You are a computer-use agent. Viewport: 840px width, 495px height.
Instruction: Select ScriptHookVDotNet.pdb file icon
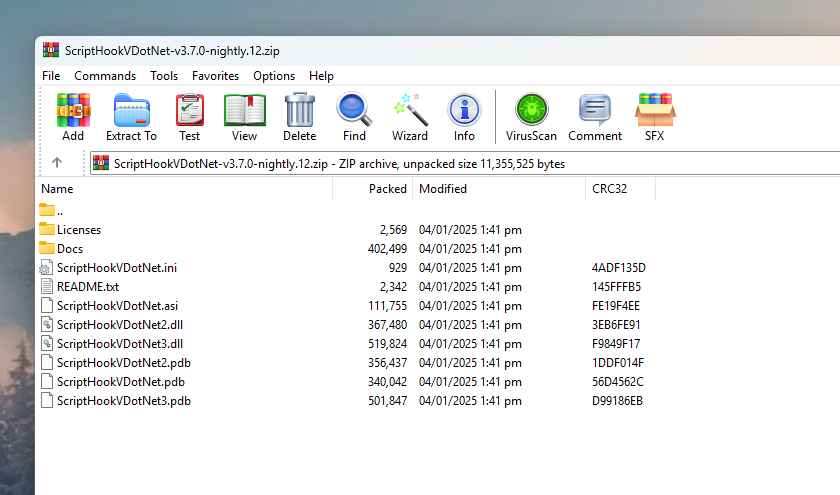[47, 381]
